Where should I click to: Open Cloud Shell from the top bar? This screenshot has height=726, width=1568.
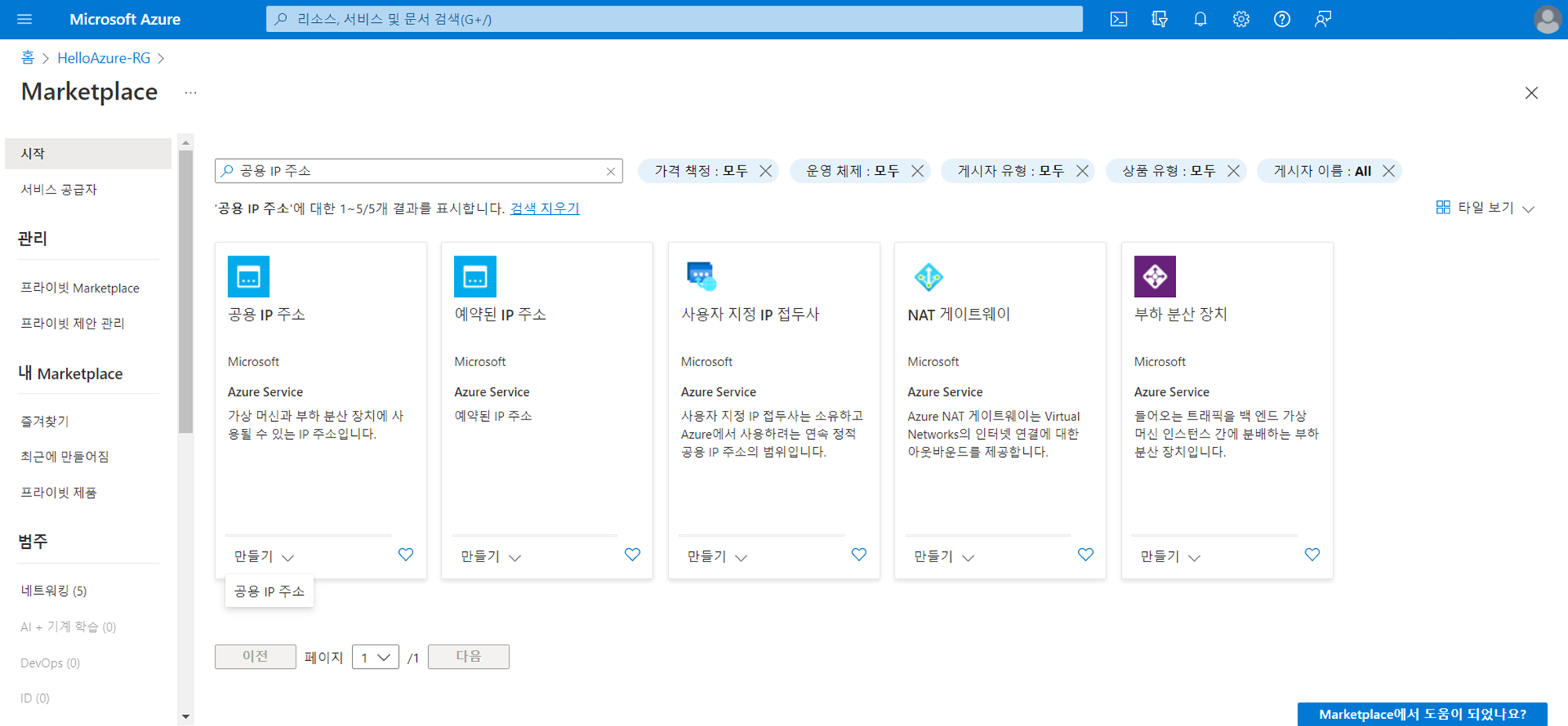tap(1119, 19)
